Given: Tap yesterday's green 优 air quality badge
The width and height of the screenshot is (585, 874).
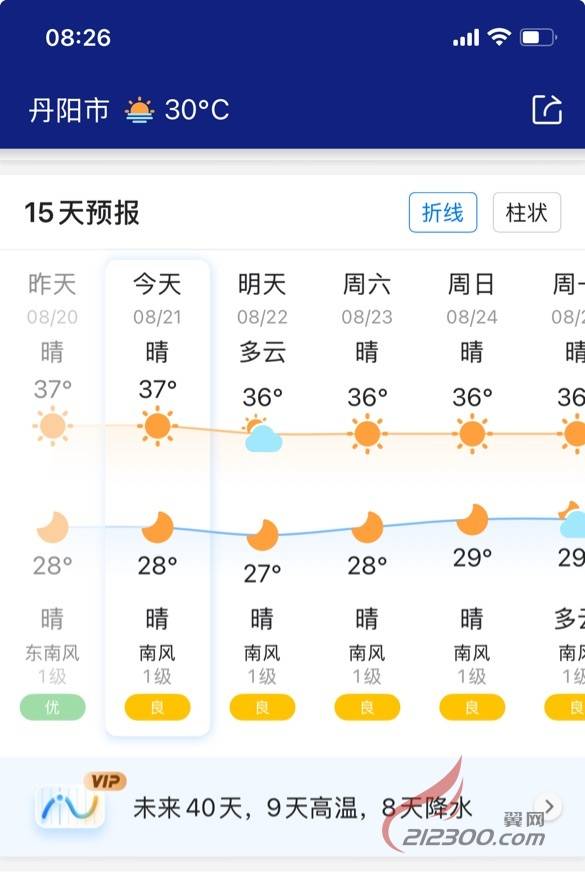Looking at the screenshot, I should coord(52,707).
